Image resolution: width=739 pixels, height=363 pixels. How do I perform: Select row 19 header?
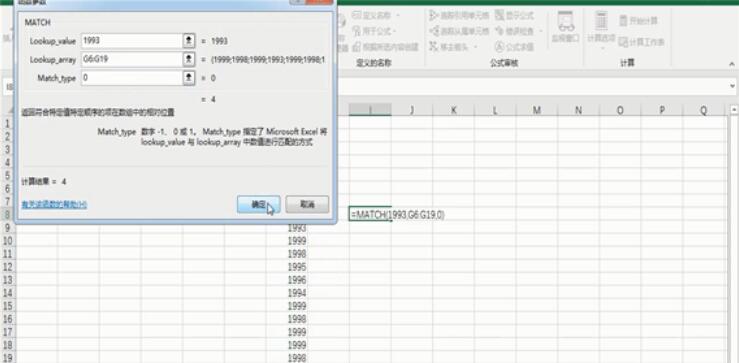[8, 358]
